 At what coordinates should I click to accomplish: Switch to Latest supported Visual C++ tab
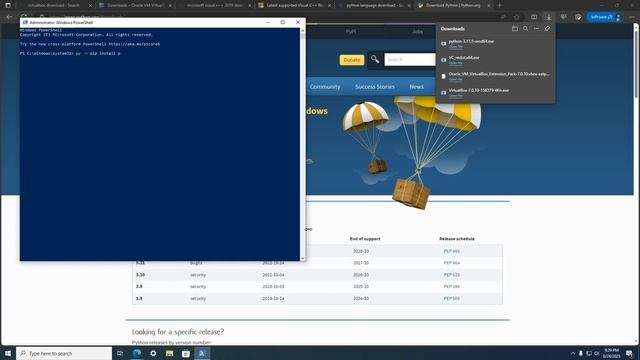pos(295,5)
